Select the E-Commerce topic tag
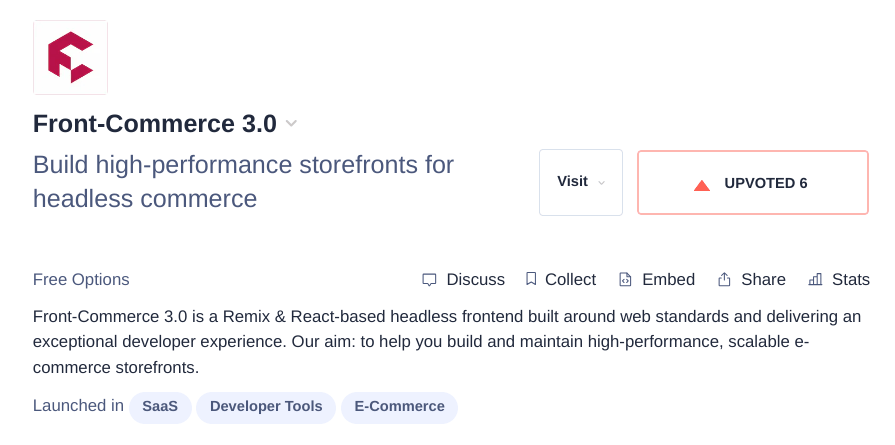The width and height of the screenshot is (895, 445). coord(400,407)
